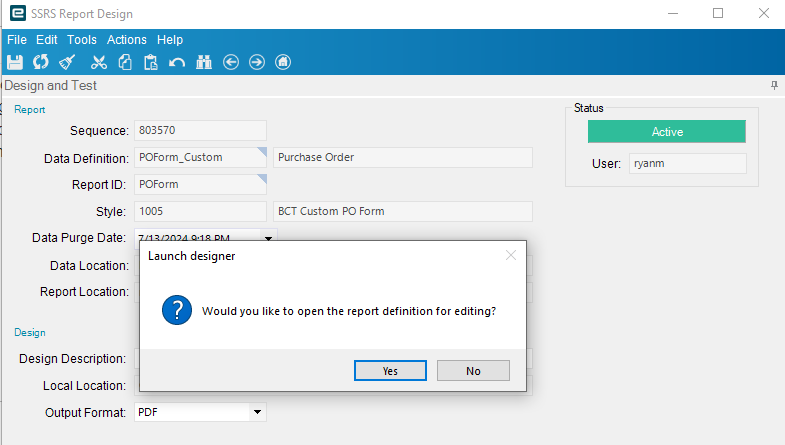785x445 pixels.
Task: Click the Undo arrow icon
Action: click(x=177, y=62)
